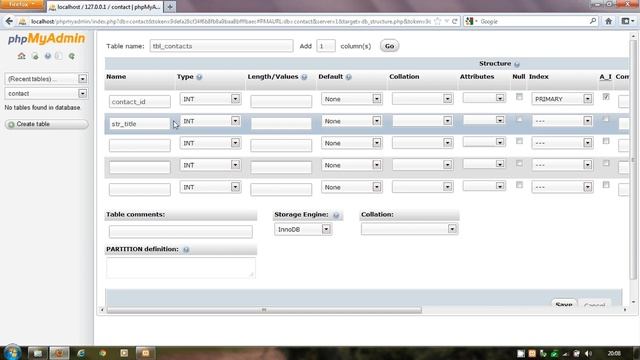Click the vertical scrollbar of the page
This screenshot has height=360, width=640.
point(633,159)
